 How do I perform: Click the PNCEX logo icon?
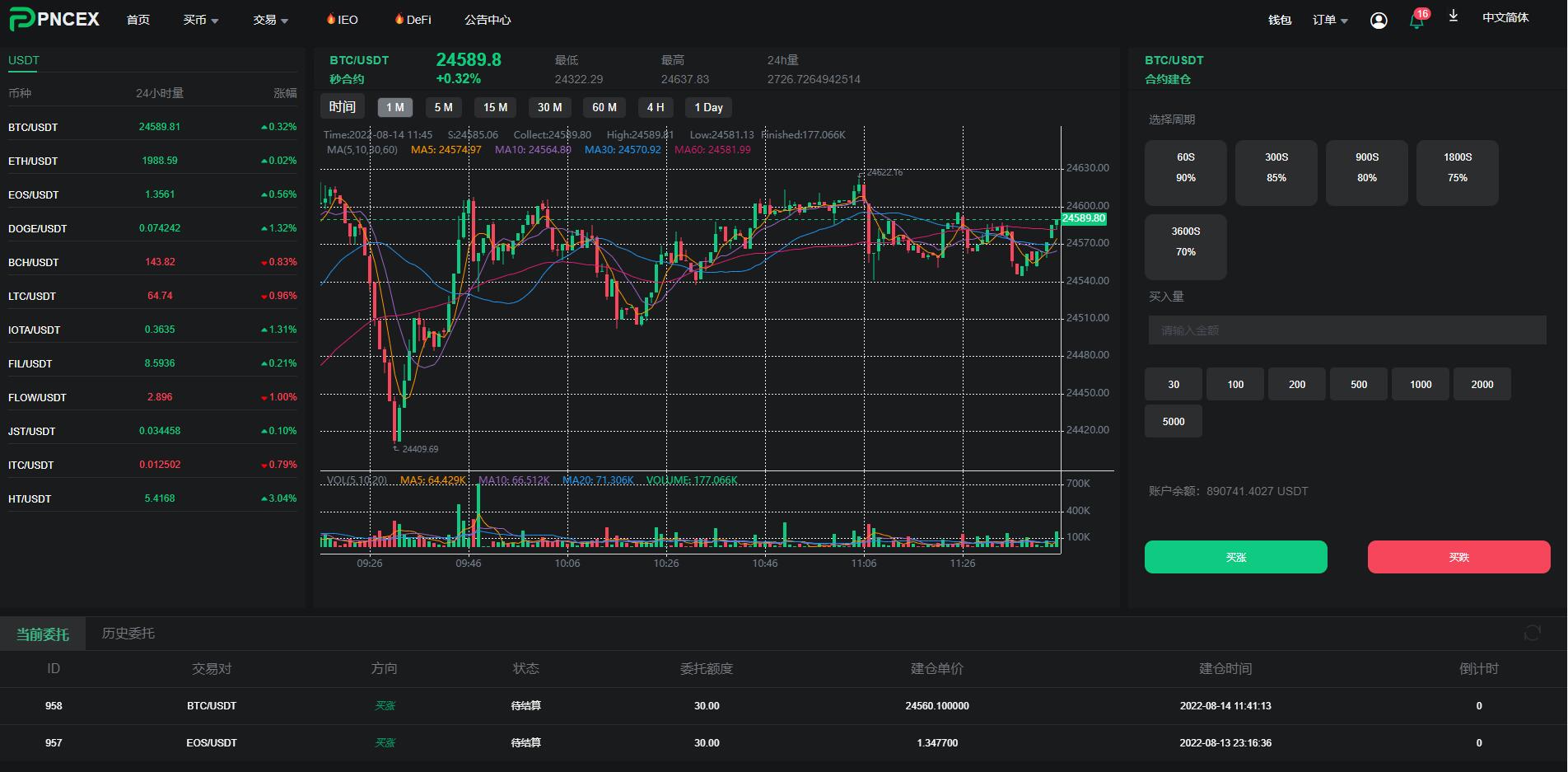[22, 20]
